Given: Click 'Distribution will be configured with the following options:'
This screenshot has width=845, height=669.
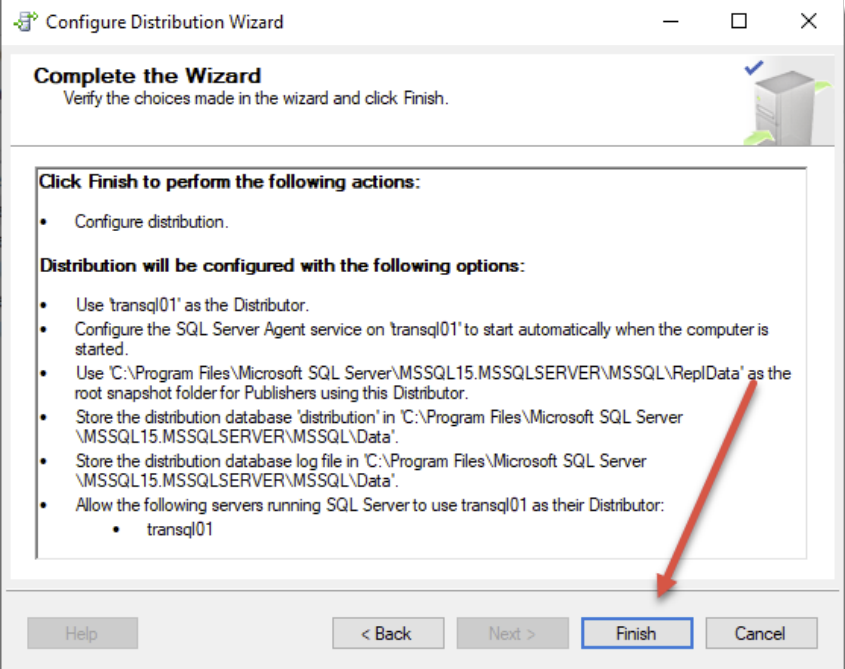Looking at the screenshot, I should point(282,266).
